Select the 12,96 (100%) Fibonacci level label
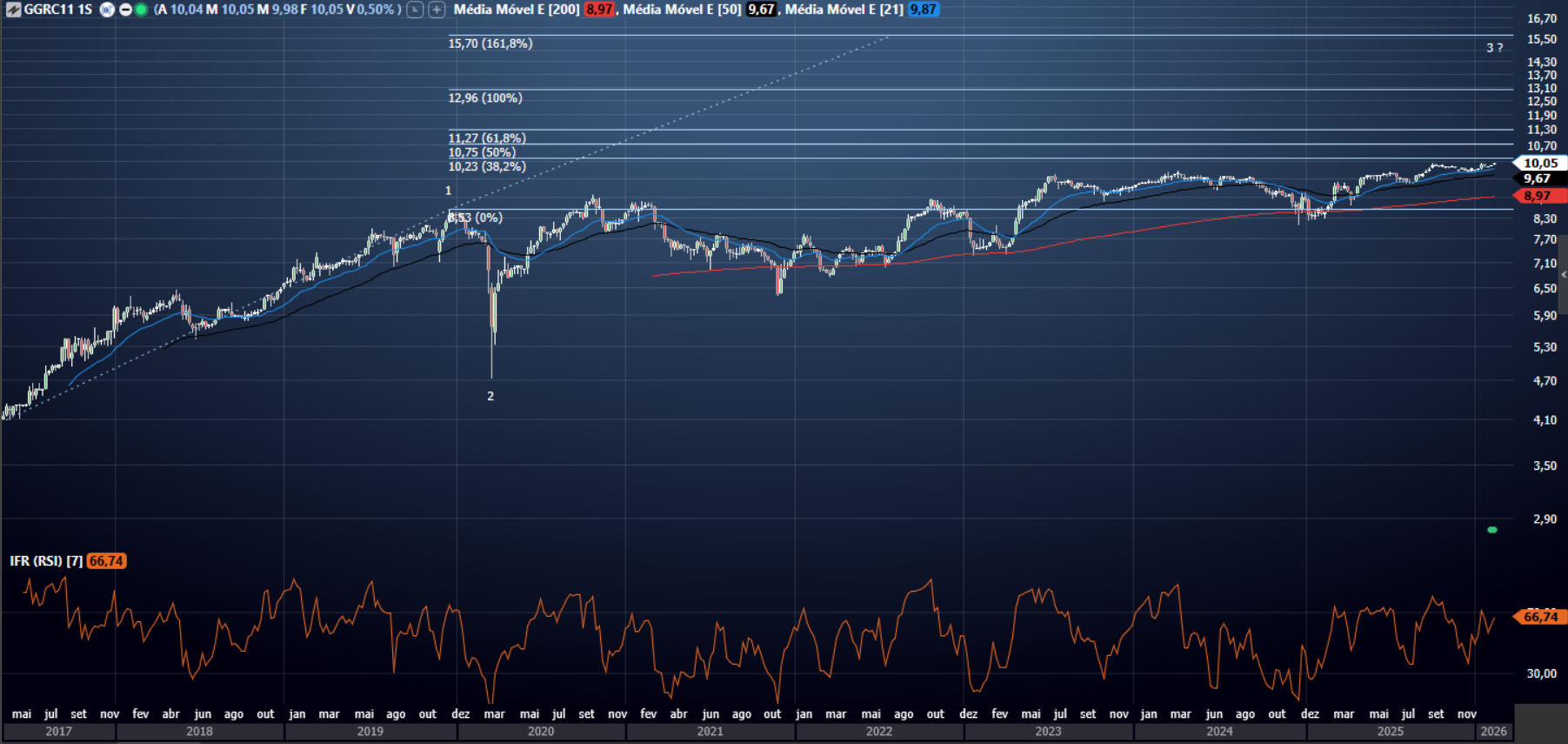Image resolution: width=1568 pixels, height=744 pixels. (x=485, y=98)
